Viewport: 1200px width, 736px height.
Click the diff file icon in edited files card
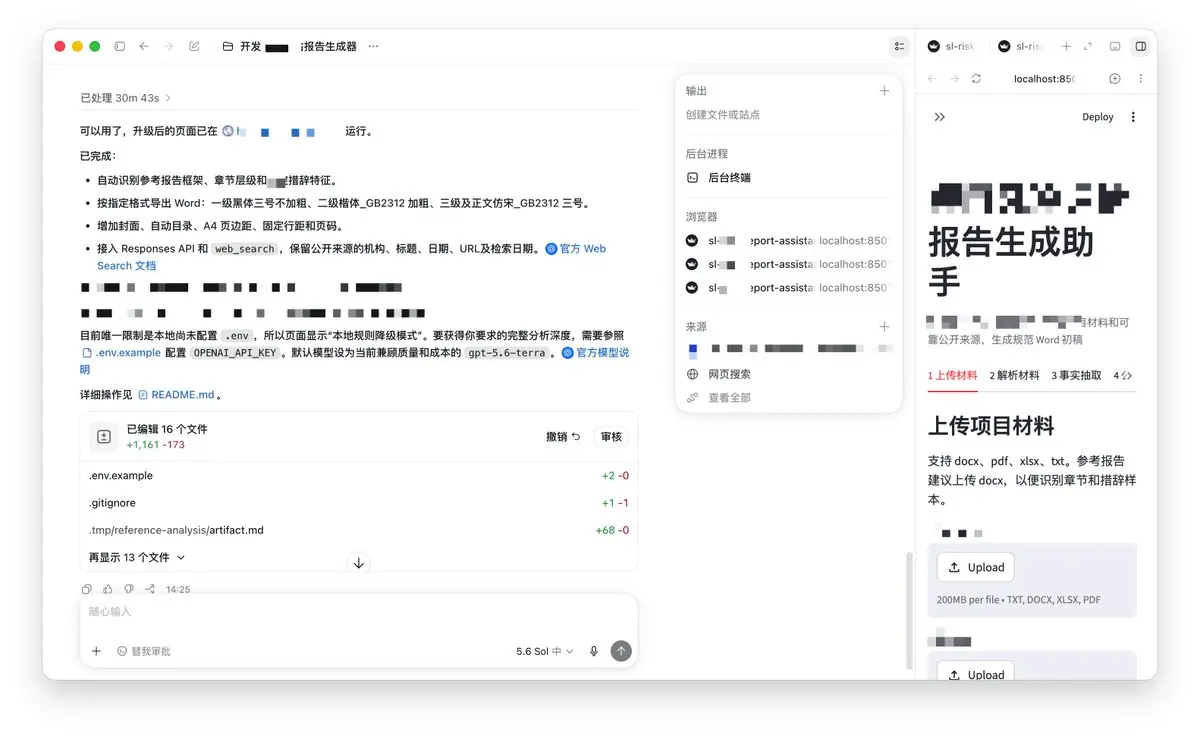pyautogui.click(x=103, y=436)
